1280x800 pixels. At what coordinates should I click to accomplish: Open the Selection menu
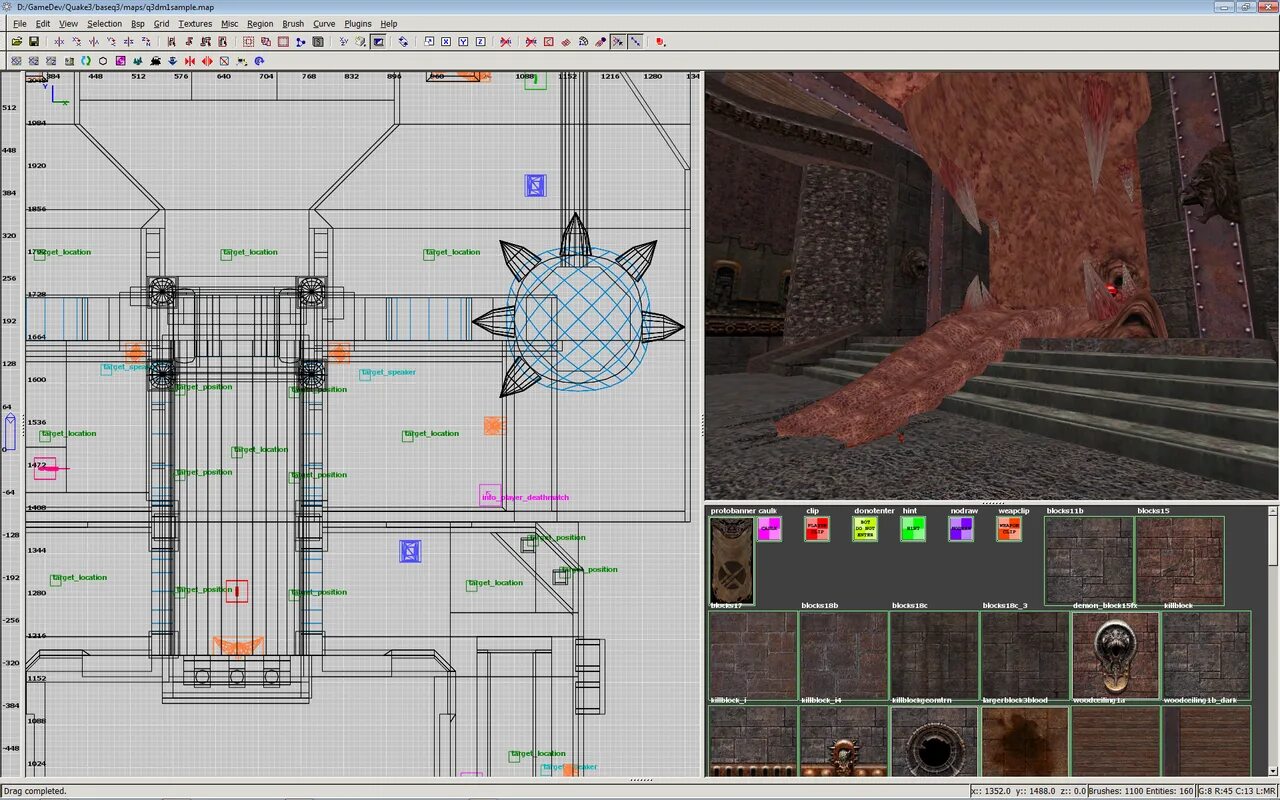tap(104, 24)
